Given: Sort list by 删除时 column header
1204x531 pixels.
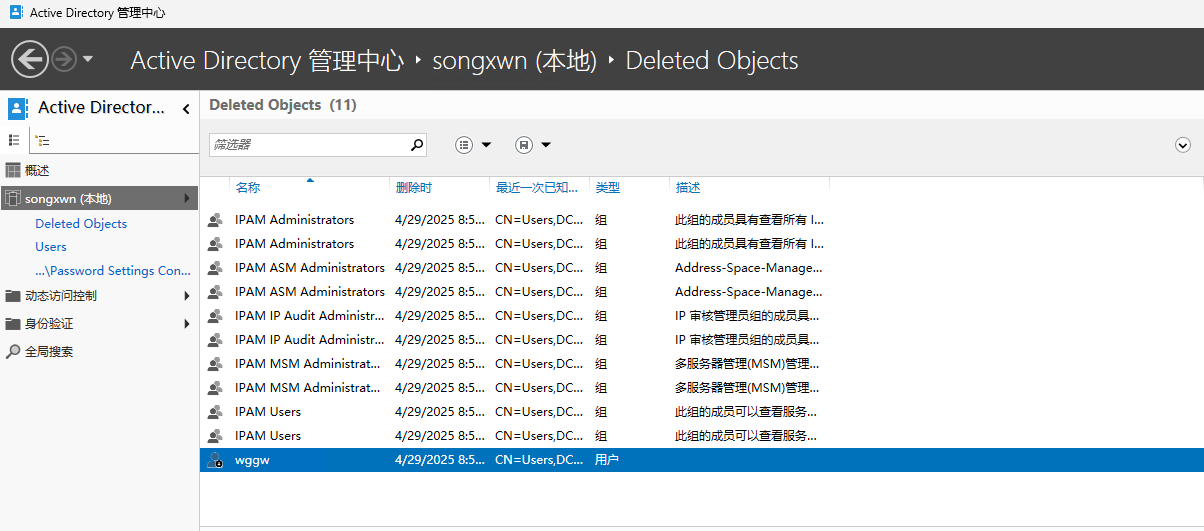Looking at the screenshot, I should click(x=413, y=188).
